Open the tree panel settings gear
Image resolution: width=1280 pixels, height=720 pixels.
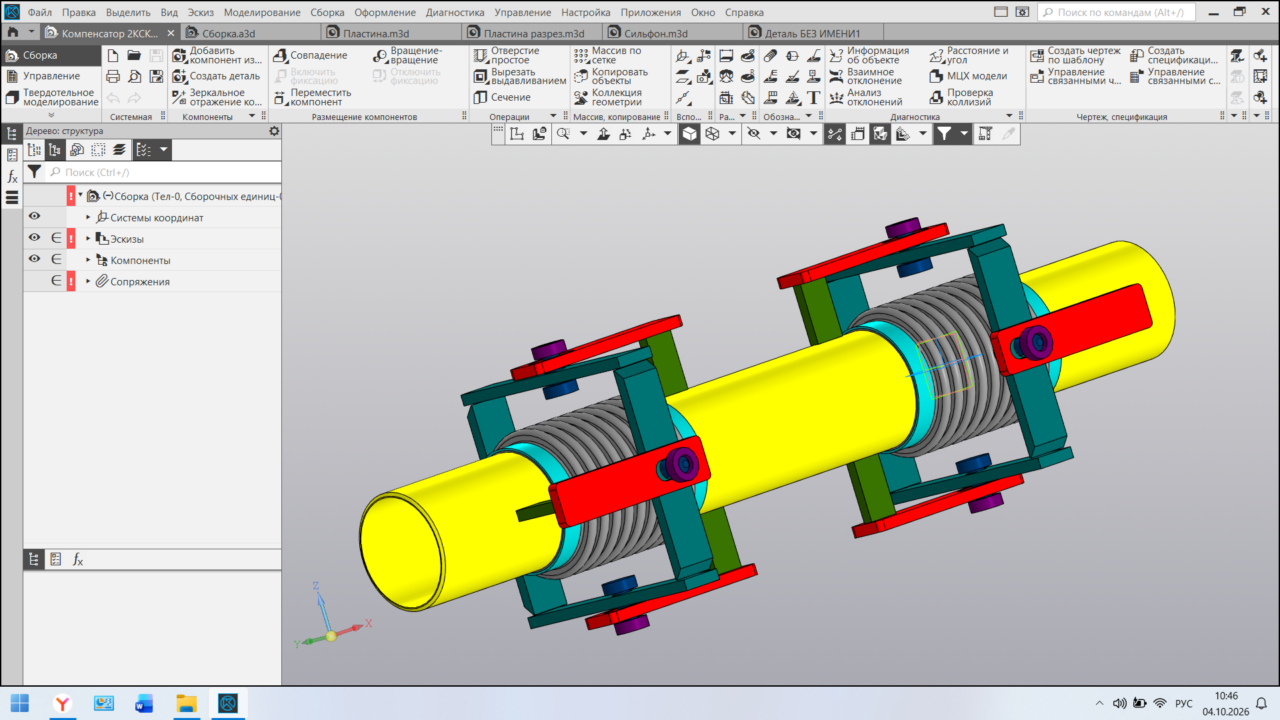click(x=275, y=131)
